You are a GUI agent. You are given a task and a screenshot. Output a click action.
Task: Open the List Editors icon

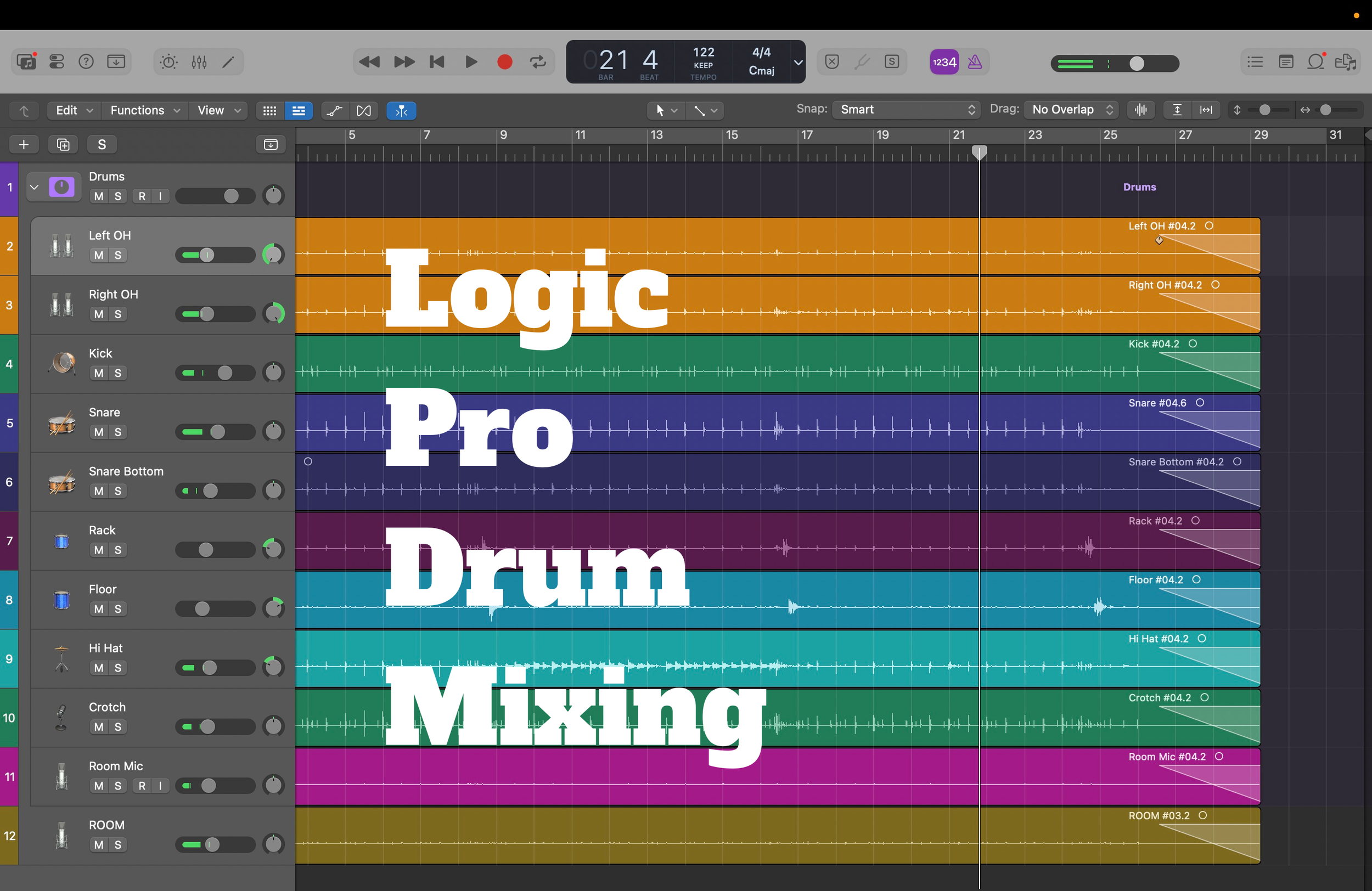pyautogui.click(x=1255, y=61)
